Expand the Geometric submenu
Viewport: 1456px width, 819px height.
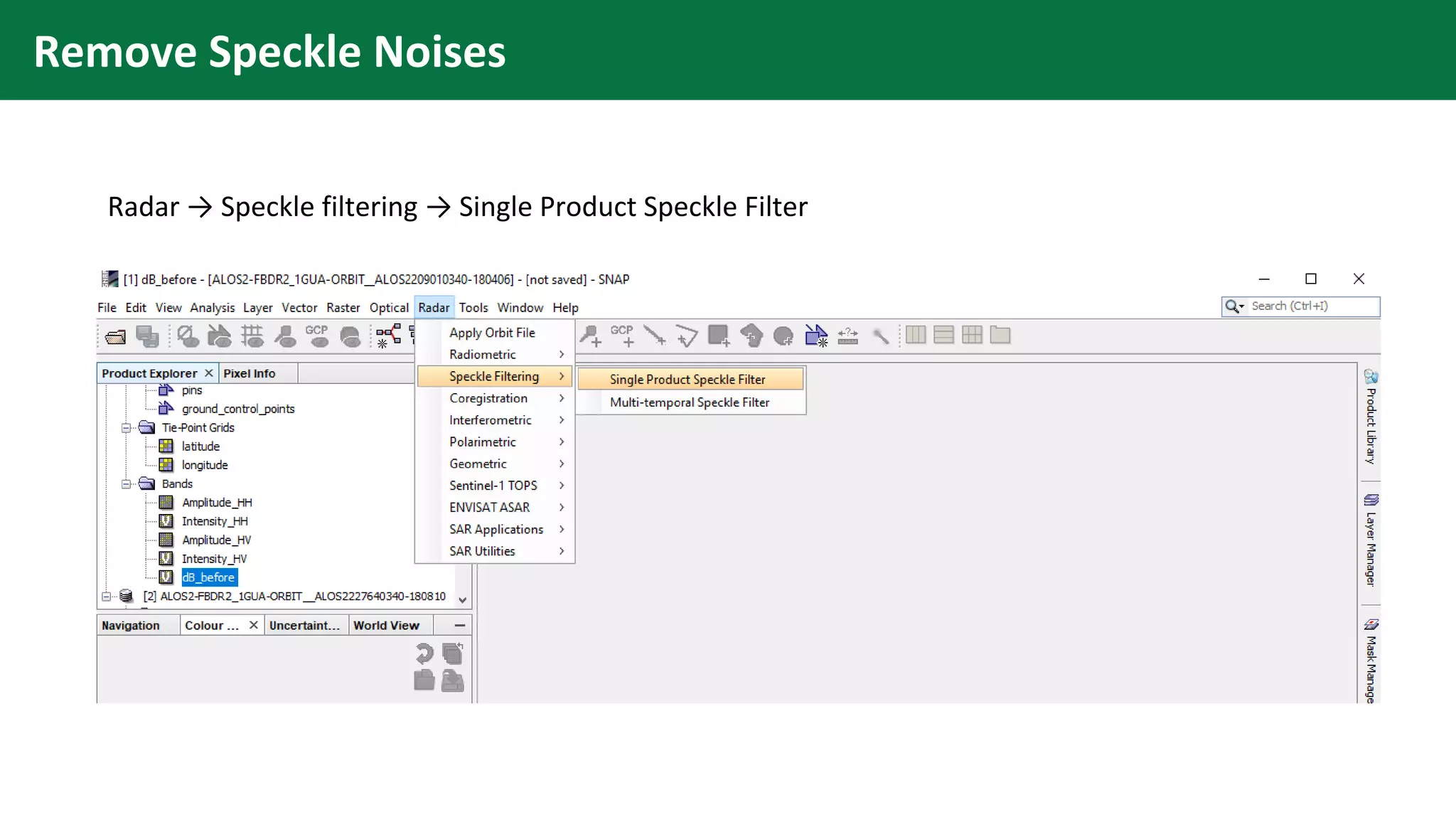[x=495, y=464]
